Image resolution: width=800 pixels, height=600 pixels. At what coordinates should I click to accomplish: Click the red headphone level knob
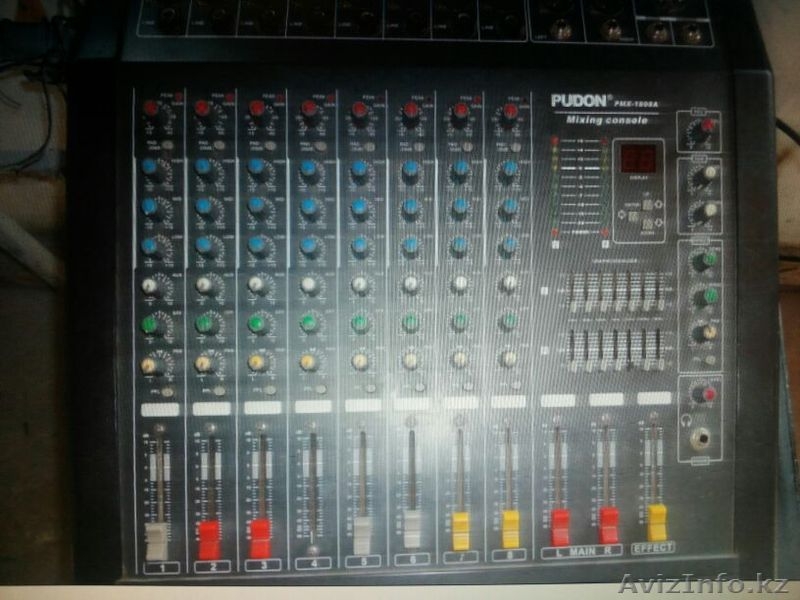pyautogui.click(x=709, y=394)
